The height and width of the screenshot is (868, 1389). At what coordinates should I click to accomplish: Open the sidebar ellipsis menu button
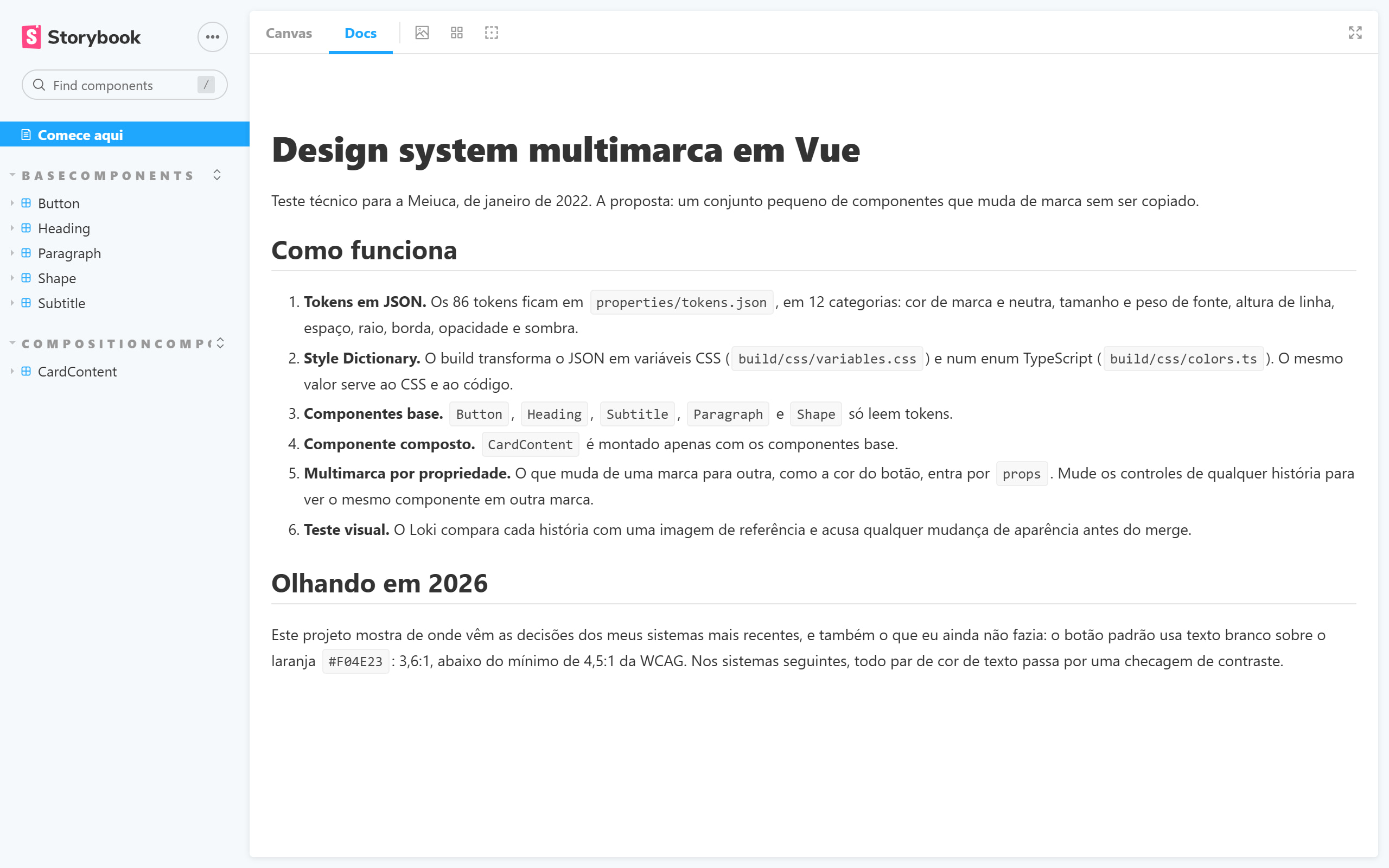pyautogui.click(x=212, y=37)
